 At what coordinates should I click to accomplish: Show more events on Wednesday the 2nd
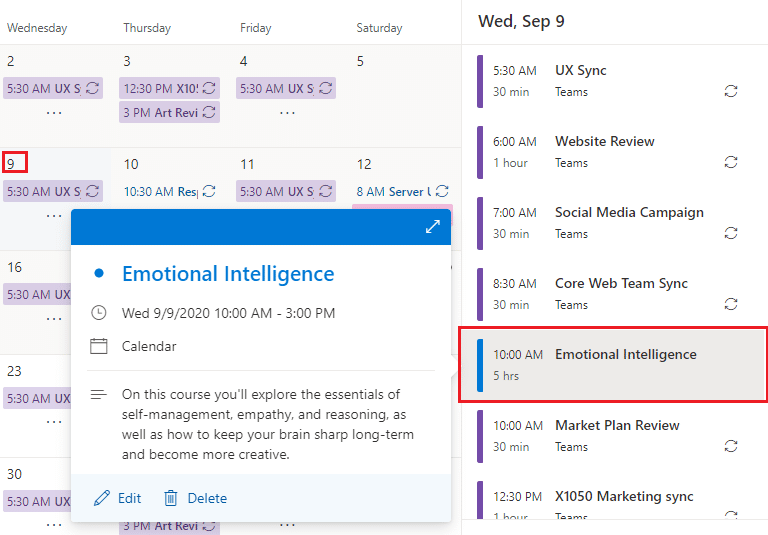[54, 113]
